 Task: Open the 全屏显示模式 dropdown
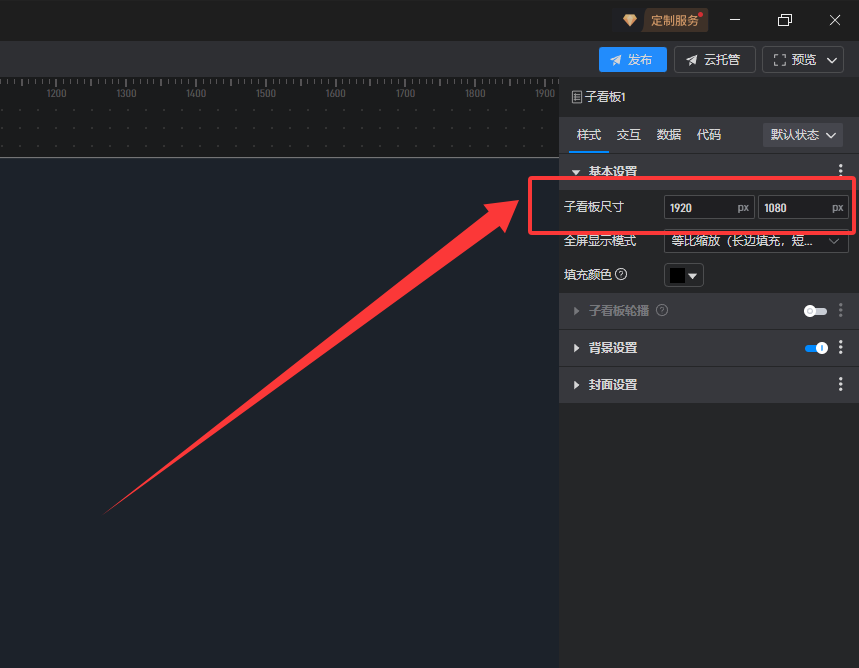tap(755, 241)
